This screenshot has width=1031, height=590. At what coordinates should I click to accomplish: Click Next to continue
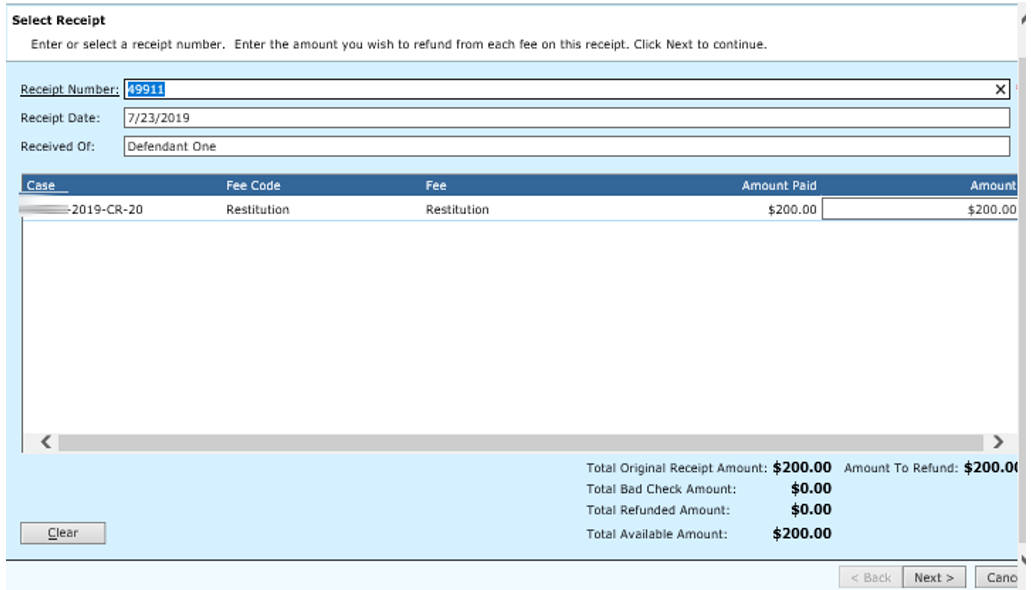[933, 578]
